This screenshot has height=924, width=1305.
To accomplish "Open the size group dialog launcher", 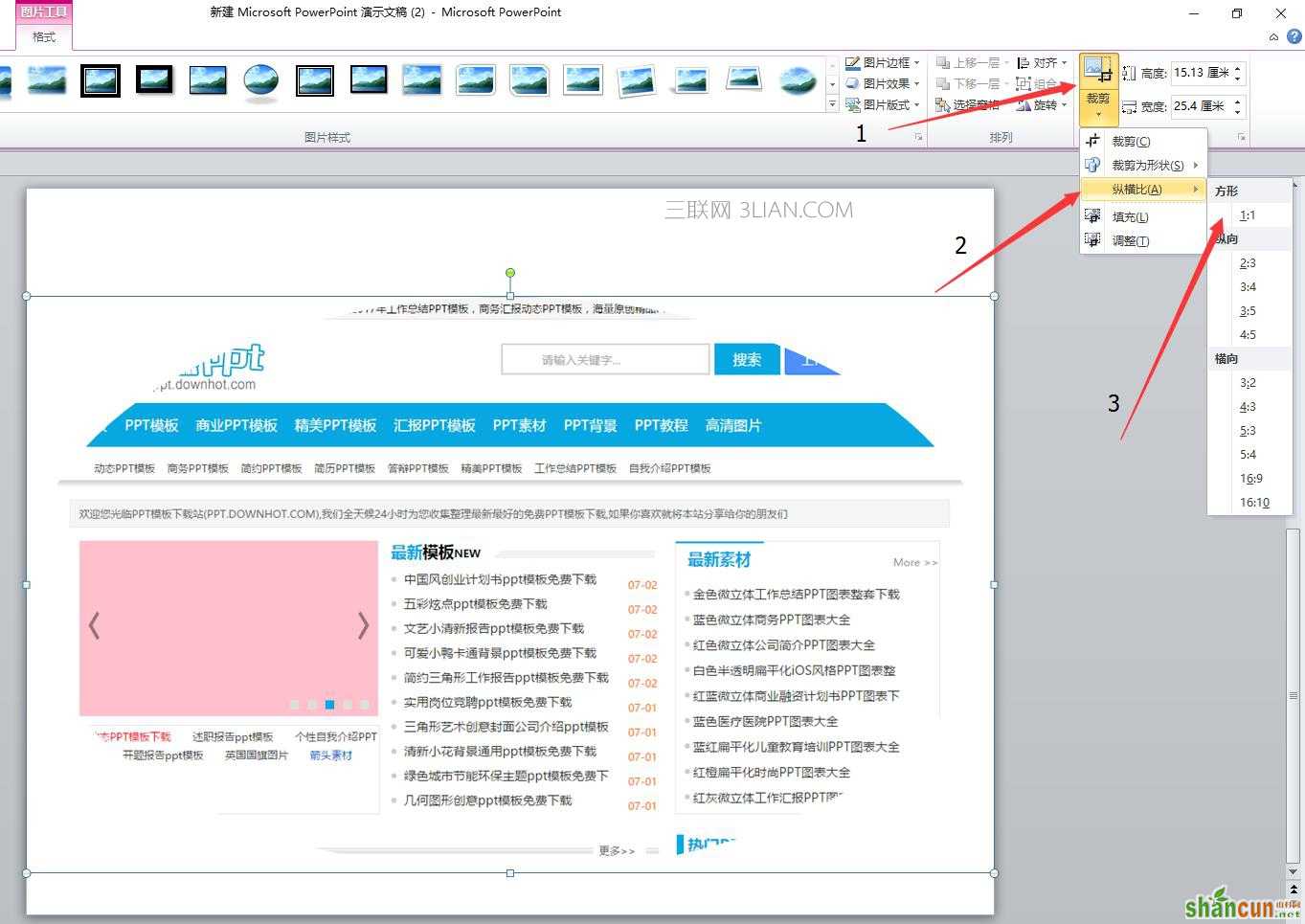I will [1242, 138].
